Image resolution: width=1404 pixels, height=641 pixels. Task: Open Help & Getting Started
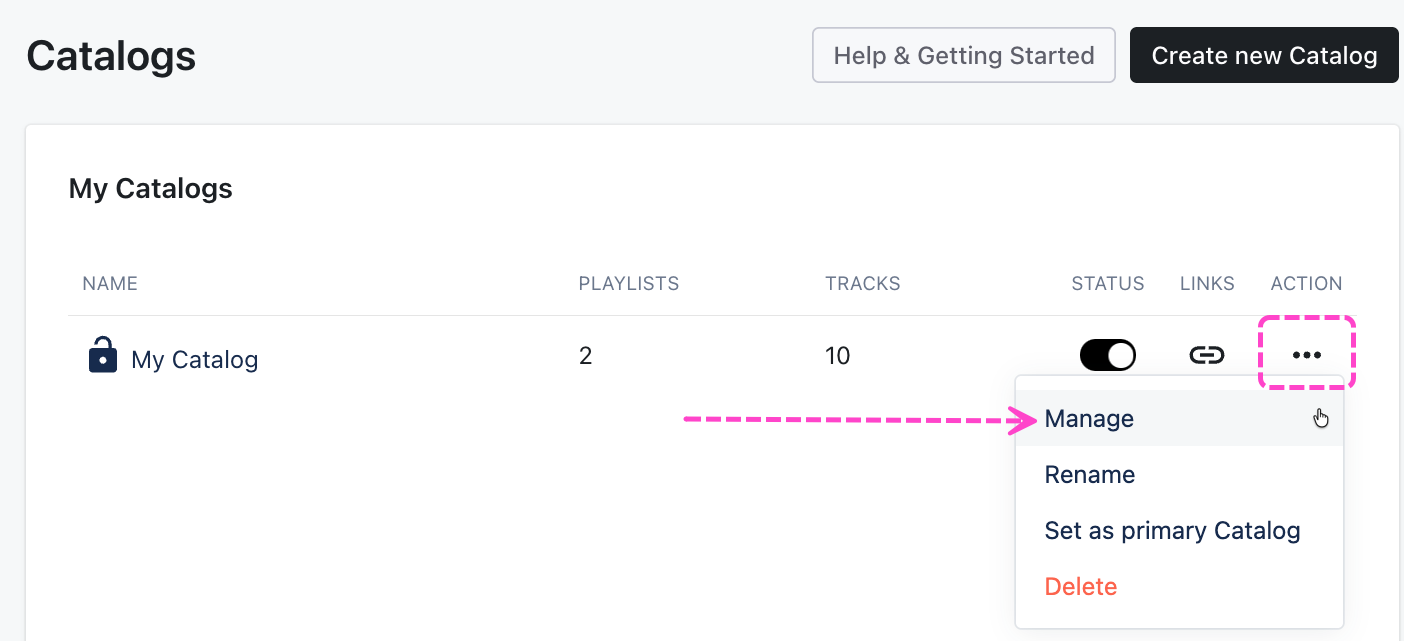tap(963, 56)
